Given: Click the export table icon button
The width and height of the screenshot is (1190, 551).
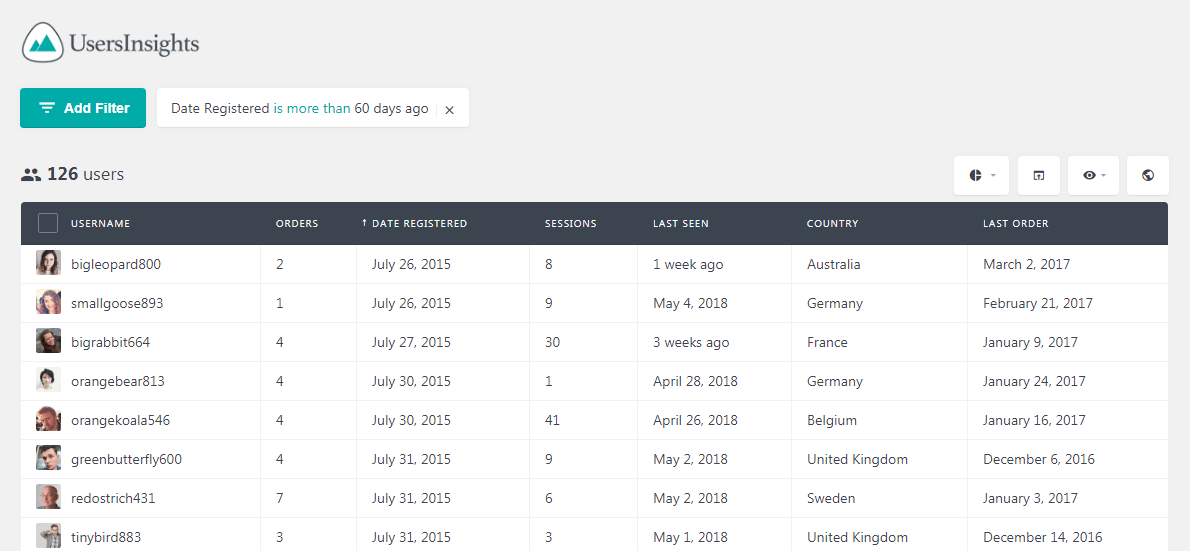Looking at the screenshot, I should pos(1039,175).
